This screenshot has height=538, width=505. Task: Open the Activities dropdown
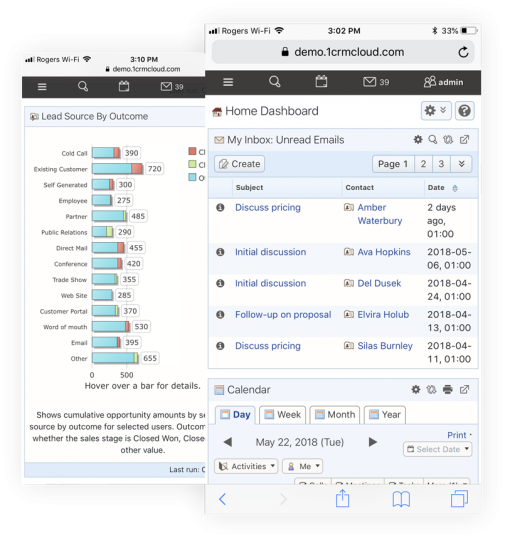(246, 466)
